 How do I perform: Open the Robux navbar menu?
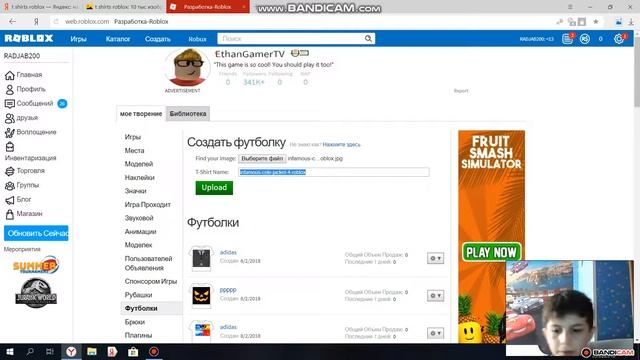pyautogui.click(x=197, y=39)
